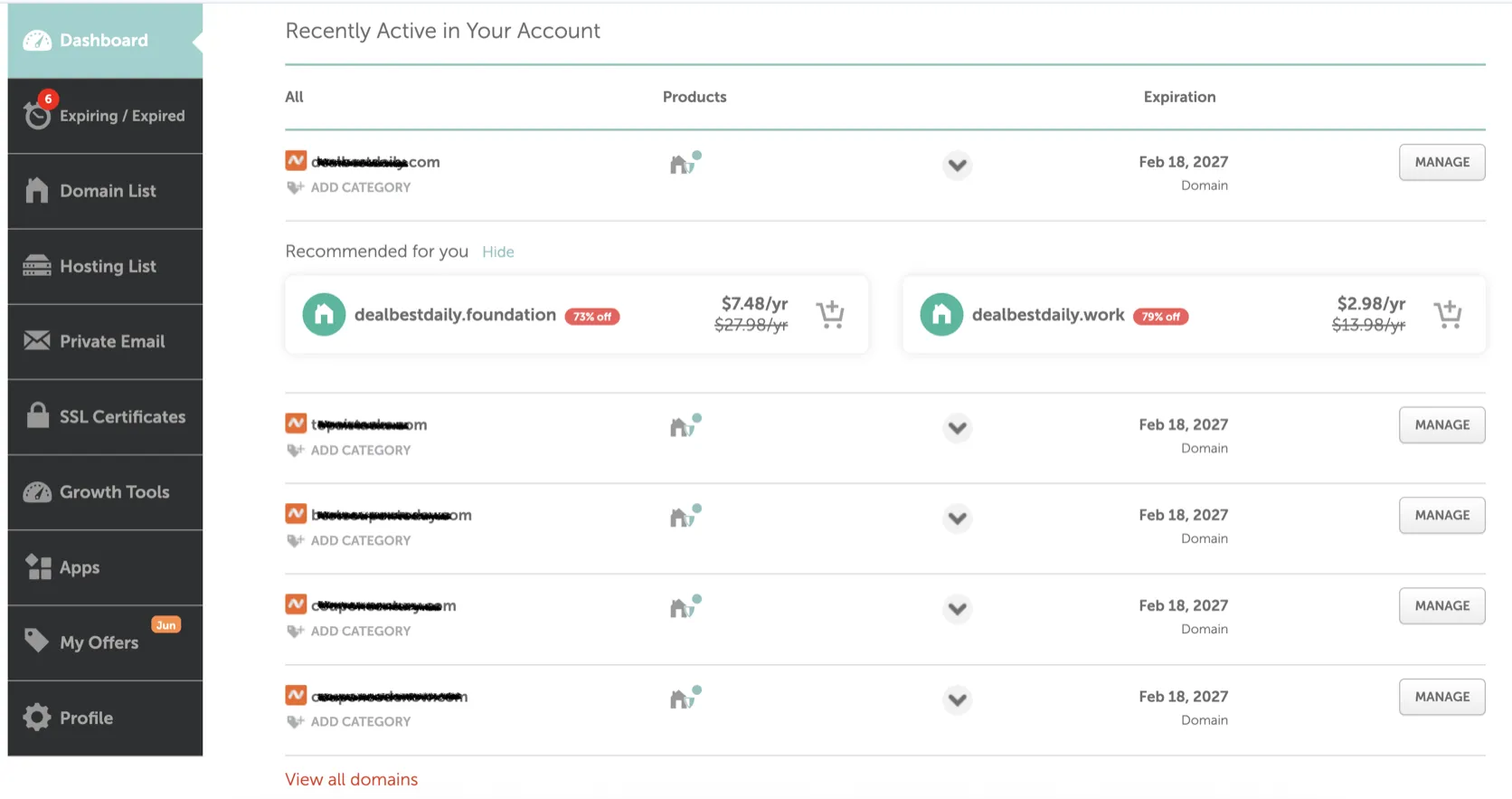Click orange logo of last domain row
Image resolution: width=1512 pixels, height=799 pixels.
tap(296, 695)
